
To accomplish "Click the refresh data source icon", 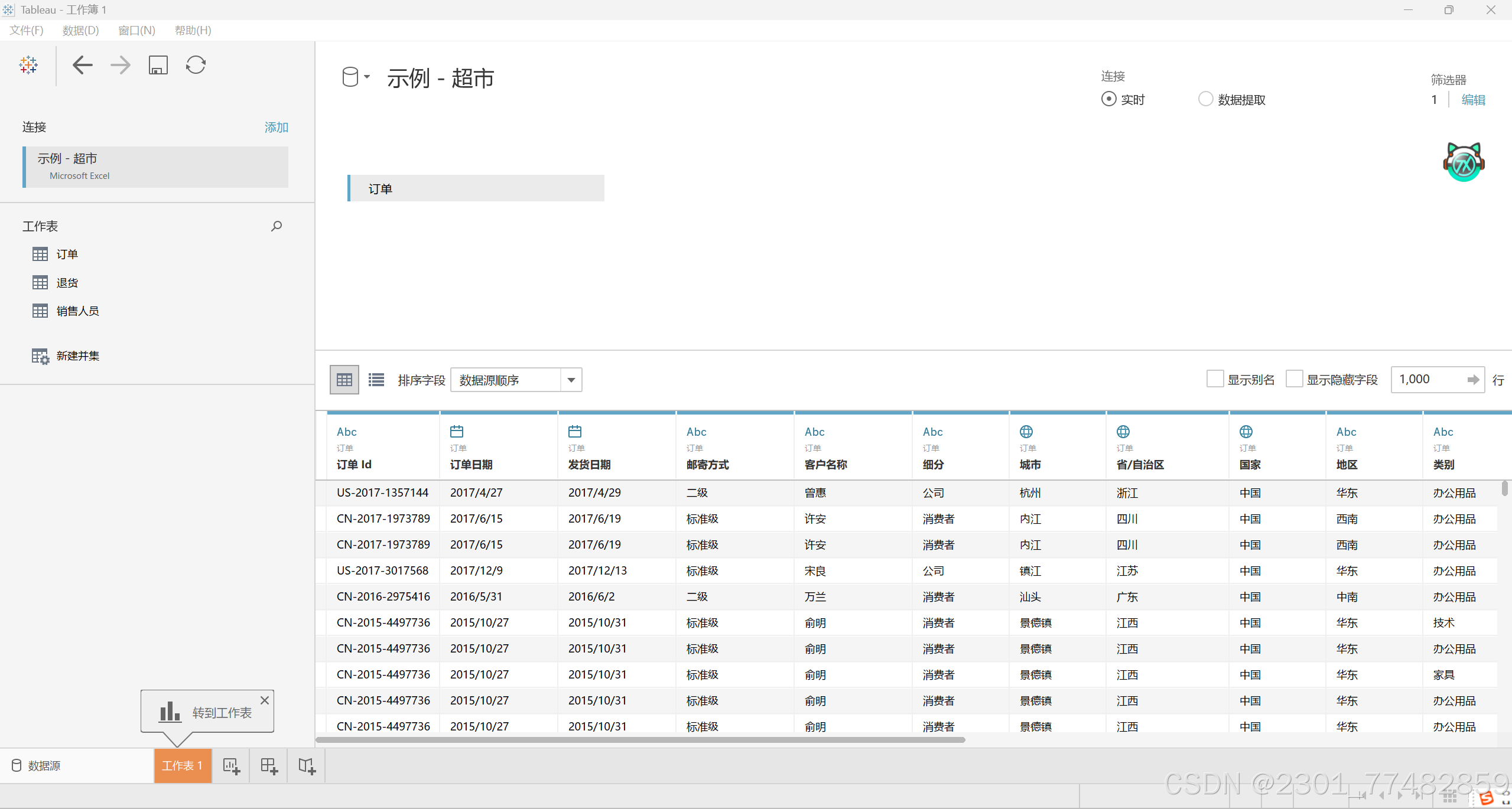I will click(196, 65).
